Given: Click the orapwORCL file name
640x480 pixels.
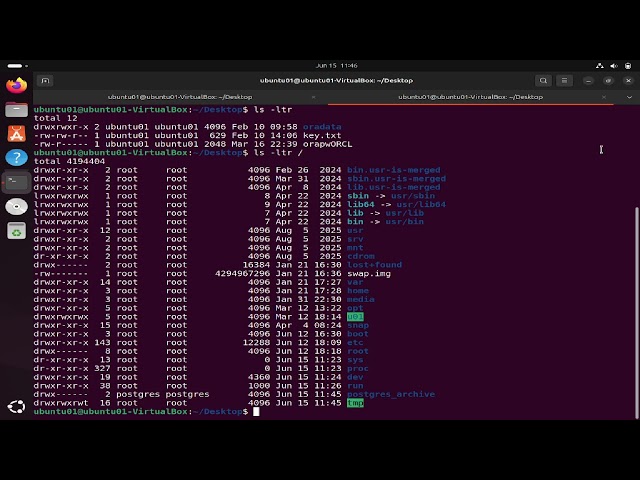Looking at the screenshot, I should [x=327, y=144].
